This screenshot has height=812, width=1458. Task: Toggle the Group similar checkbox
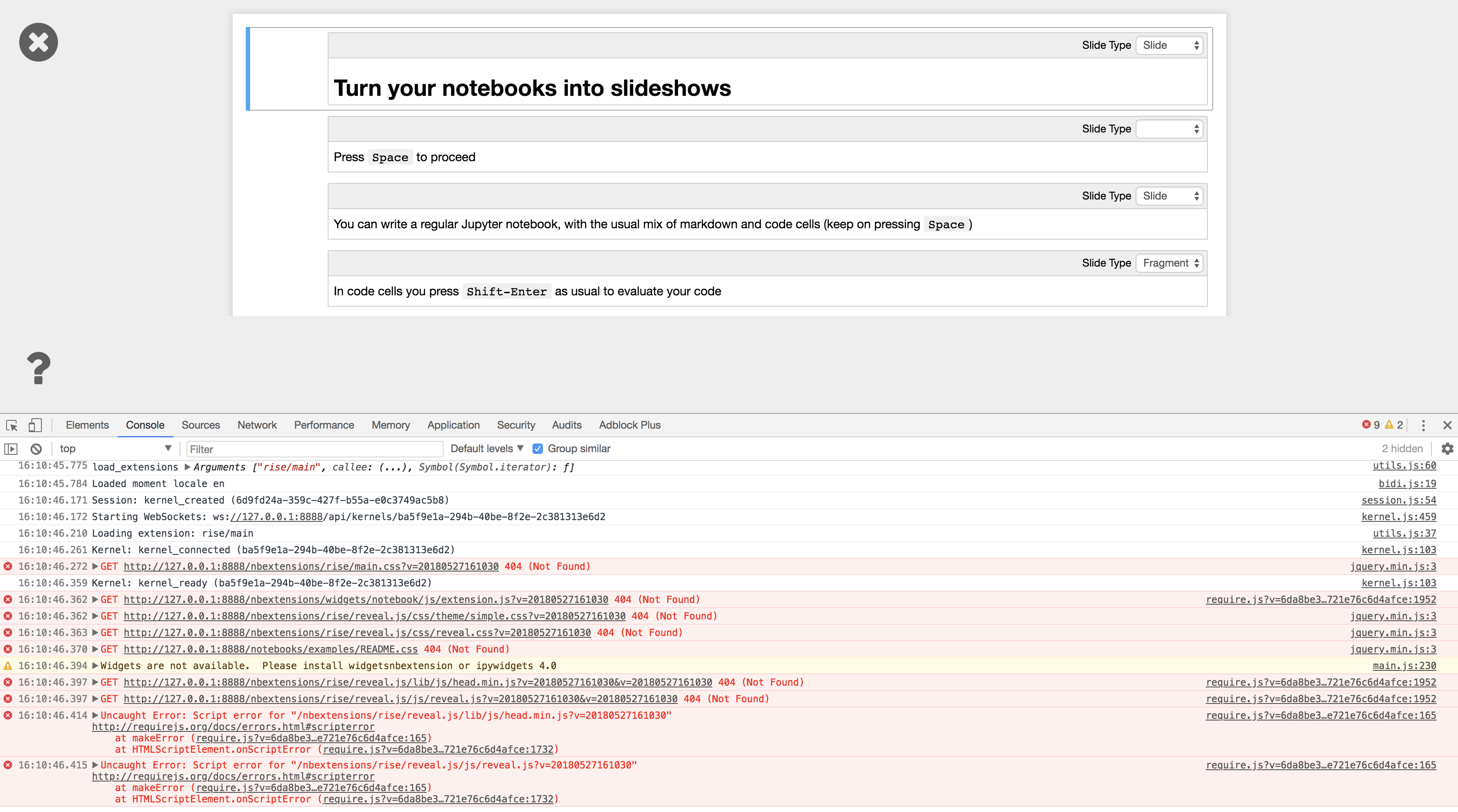point(538,449)
